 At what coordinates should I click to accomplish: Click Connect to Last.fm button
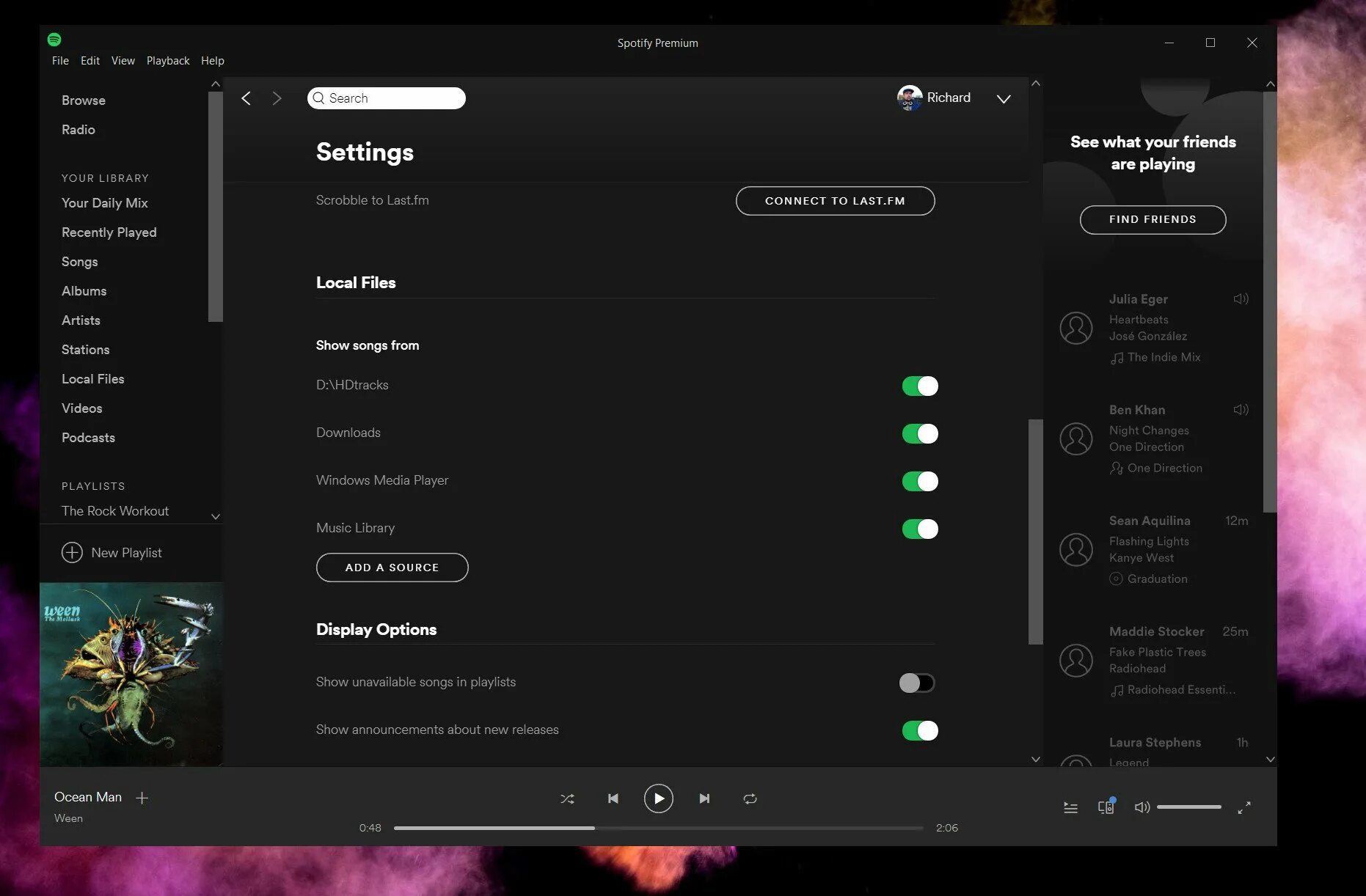tap(835, 201)
